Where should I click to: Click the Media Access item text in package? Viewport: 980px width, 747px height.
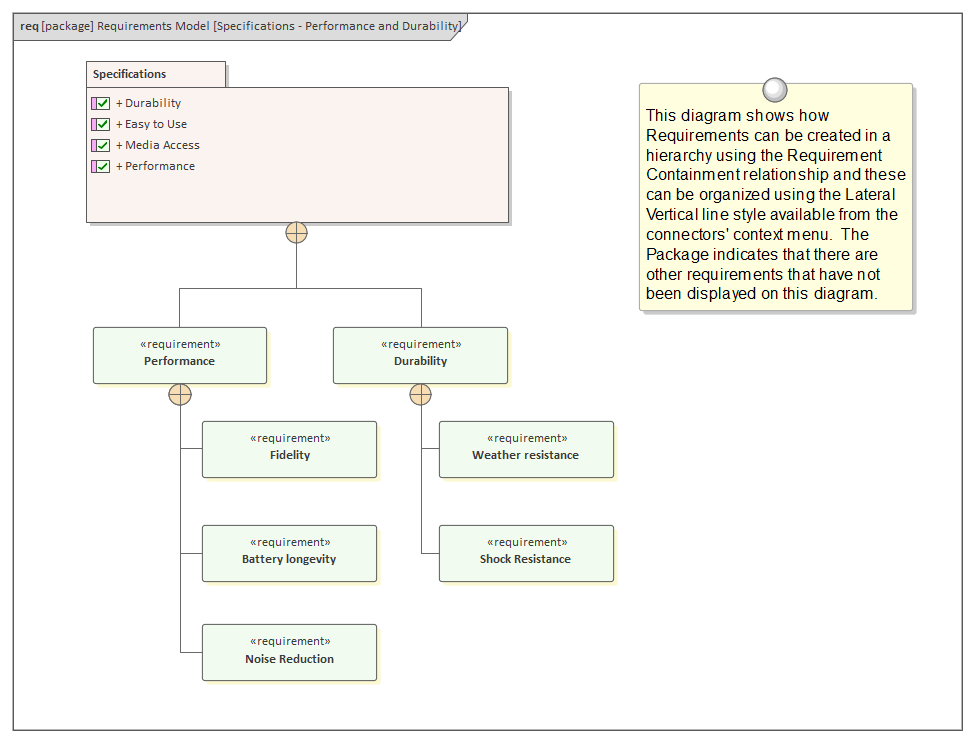coord(162,145)
